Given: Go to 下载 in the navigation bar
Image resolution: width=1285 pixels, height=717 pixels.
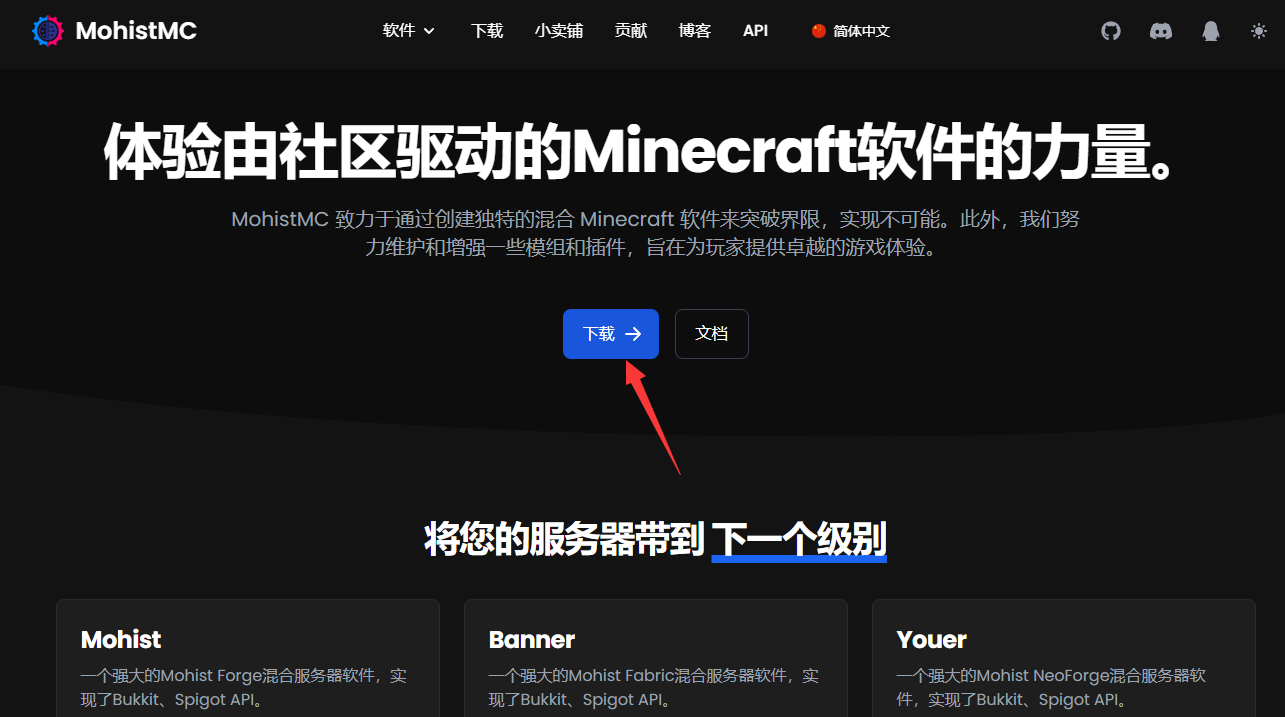Looking at the screenshot, I should point(487,31).
